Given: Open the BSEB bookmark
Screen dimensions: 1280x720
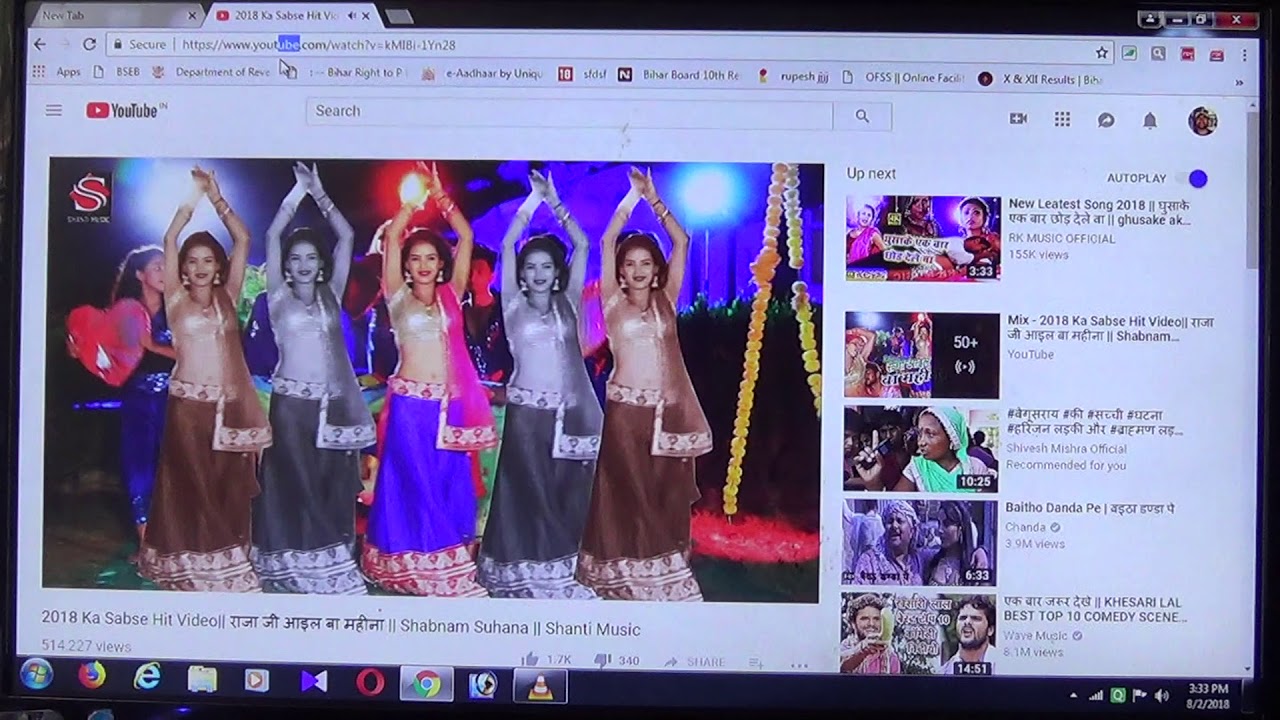Looking at the screenshot, I should 116,72.
